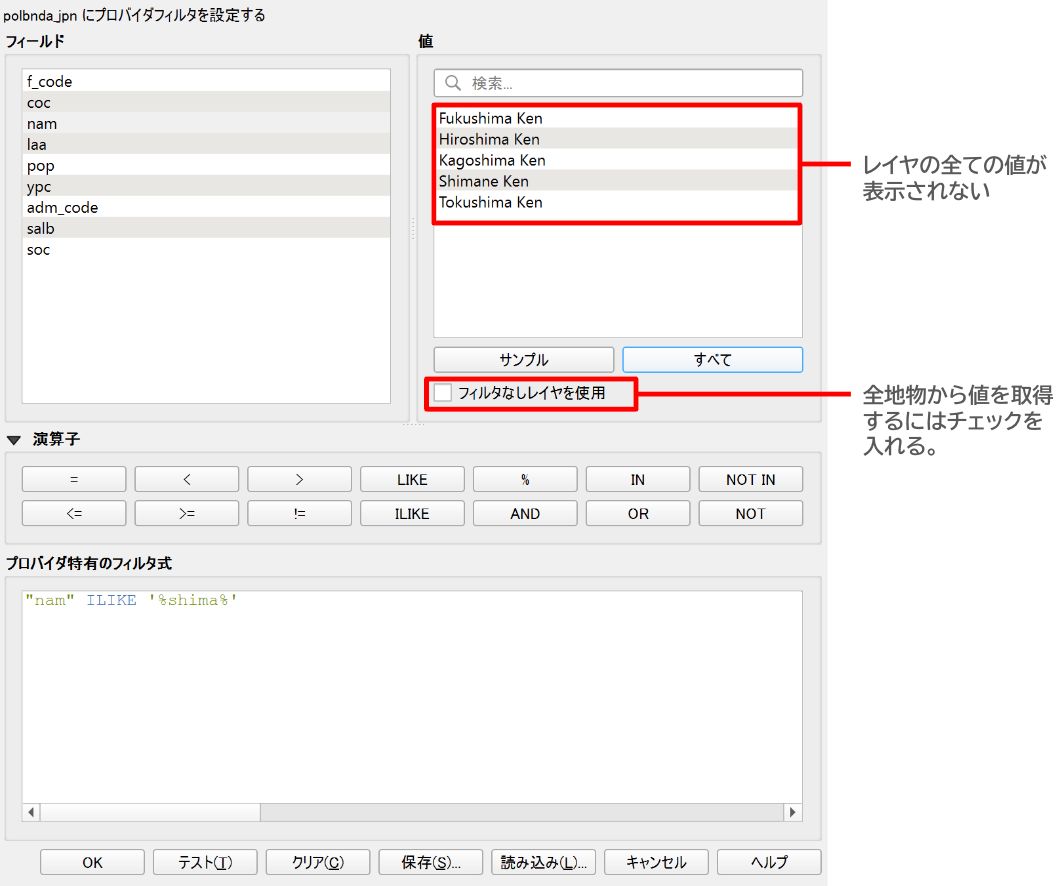
Task: Insert the IN operator
Action: click(x=638, y=479)
